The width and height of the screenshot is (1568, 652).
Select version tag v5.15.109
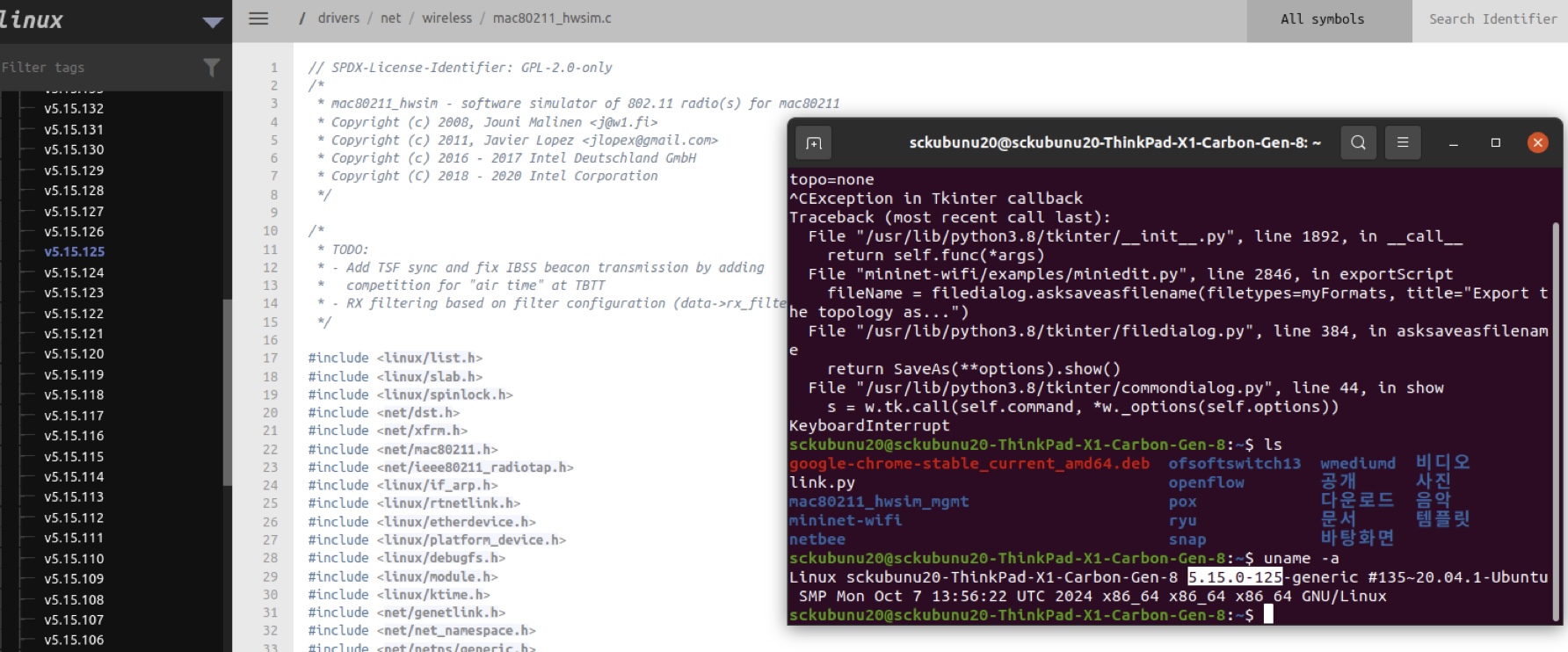[74, 578]
